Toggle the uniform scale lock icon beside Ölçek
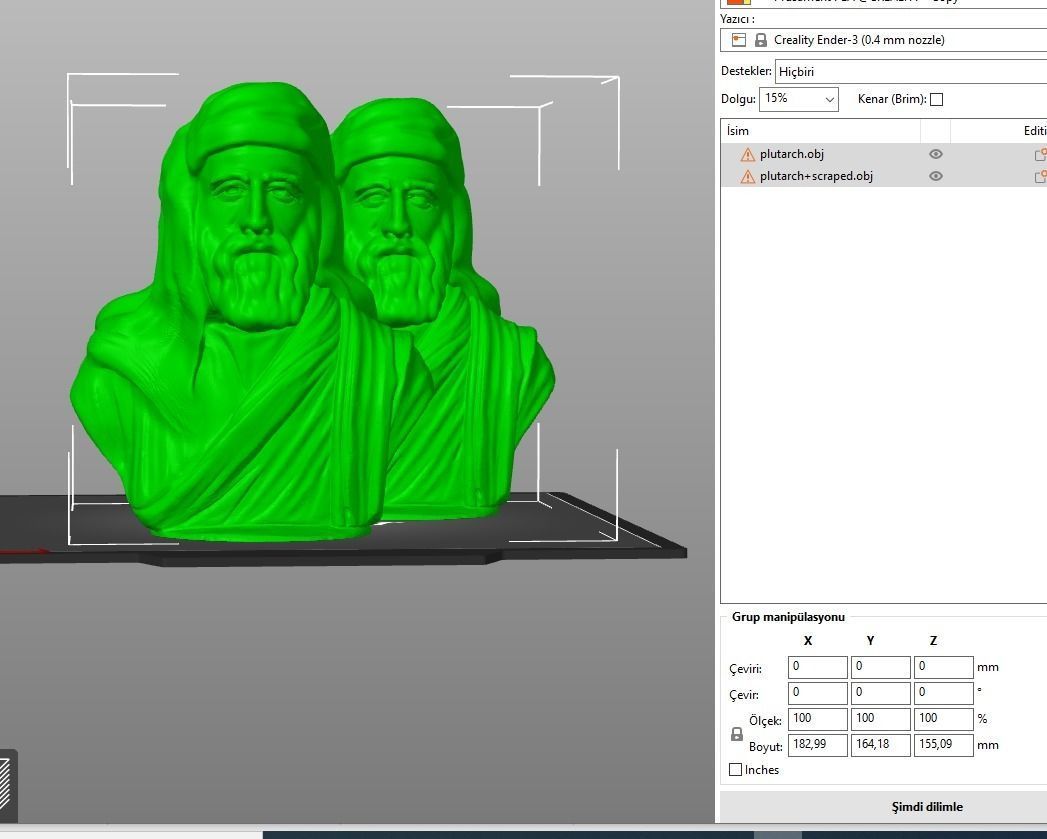The image size is (1047, 839). [x=737, y=734]
